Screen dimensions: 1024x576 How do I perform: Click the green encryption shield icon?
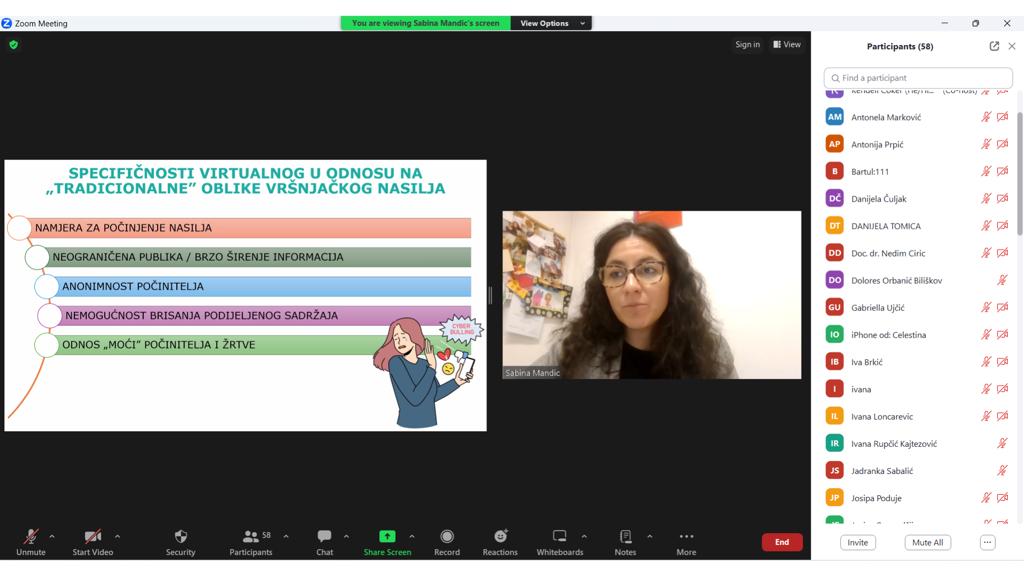click(13, 45)
